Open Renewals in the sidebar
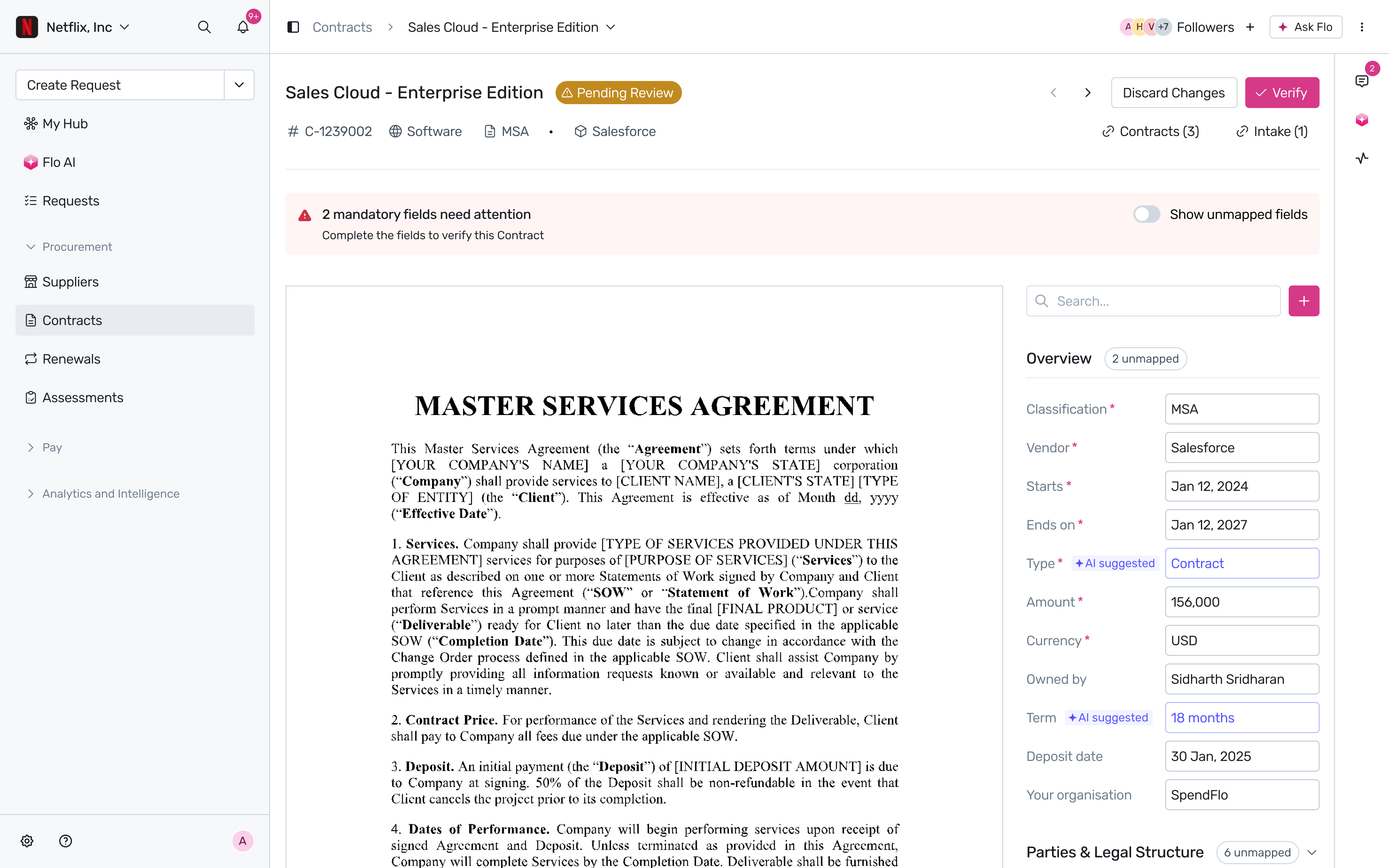The height and width of the screenshot is (868, 1389). click(135, 359)
